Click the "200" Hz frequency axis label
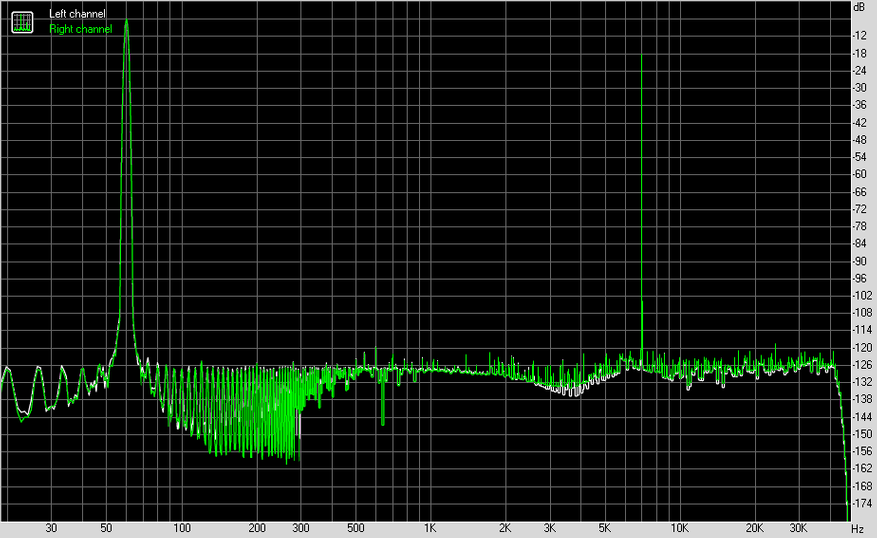 click(257, 528)
